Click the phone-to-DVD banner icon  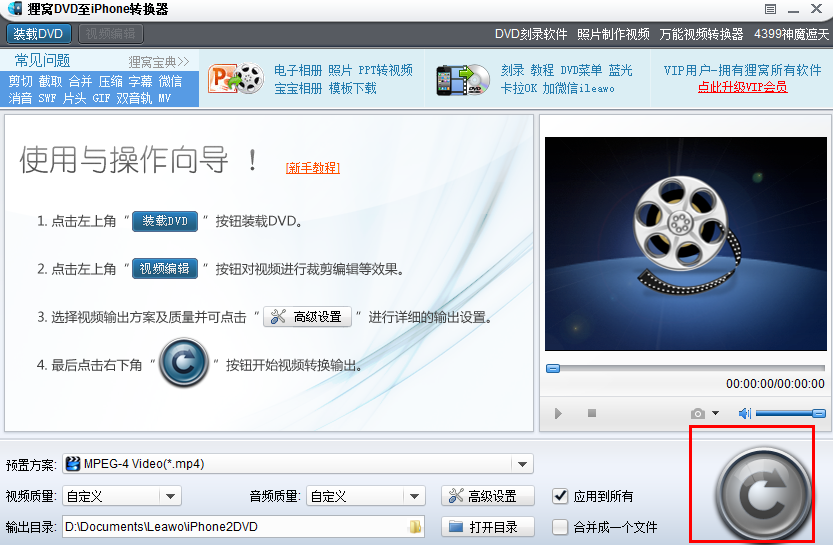coord(463,80)
